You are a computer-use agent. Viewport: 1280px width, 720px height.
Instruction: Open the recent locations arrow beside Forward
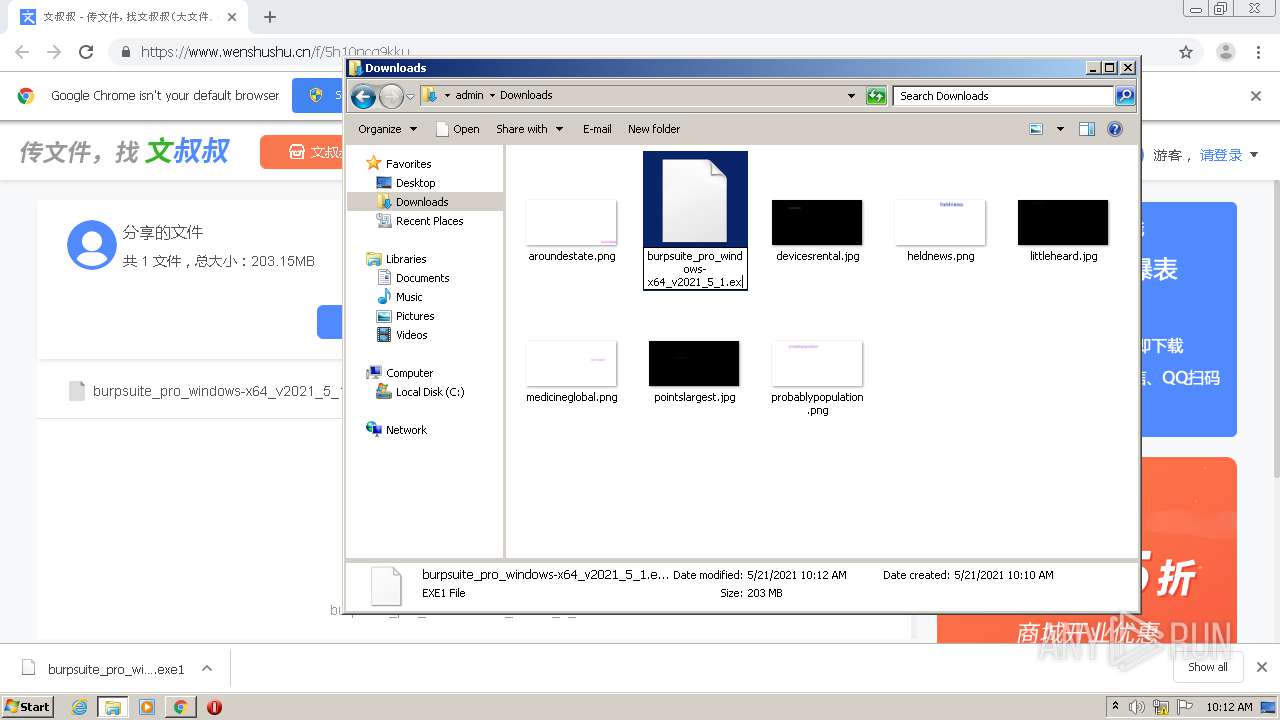pyautogui.click(x=410, y=96)
